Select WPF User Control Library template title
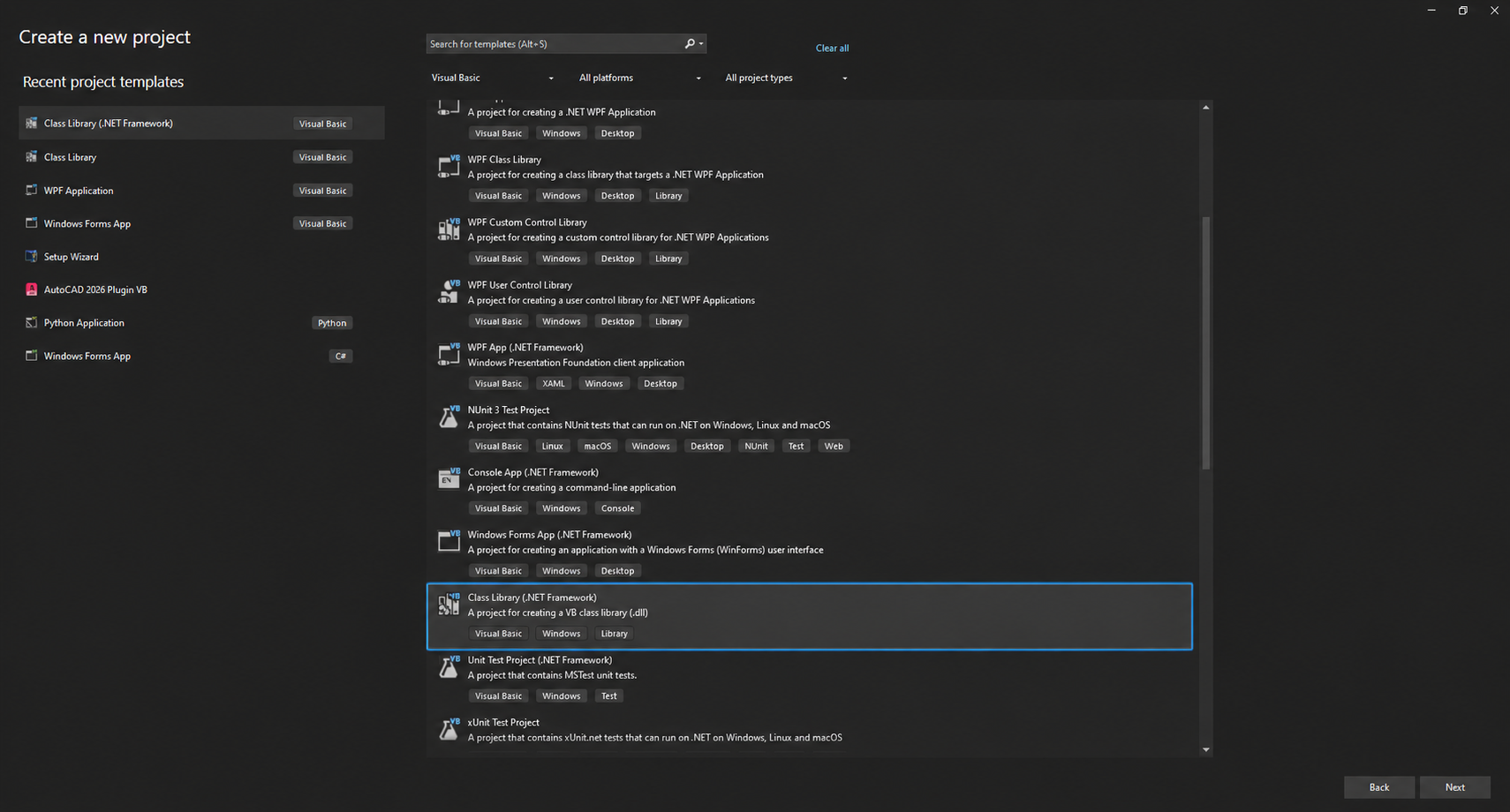Viewport: 1510px width, 812px height. pyautogui.click(x=519, y=285)
